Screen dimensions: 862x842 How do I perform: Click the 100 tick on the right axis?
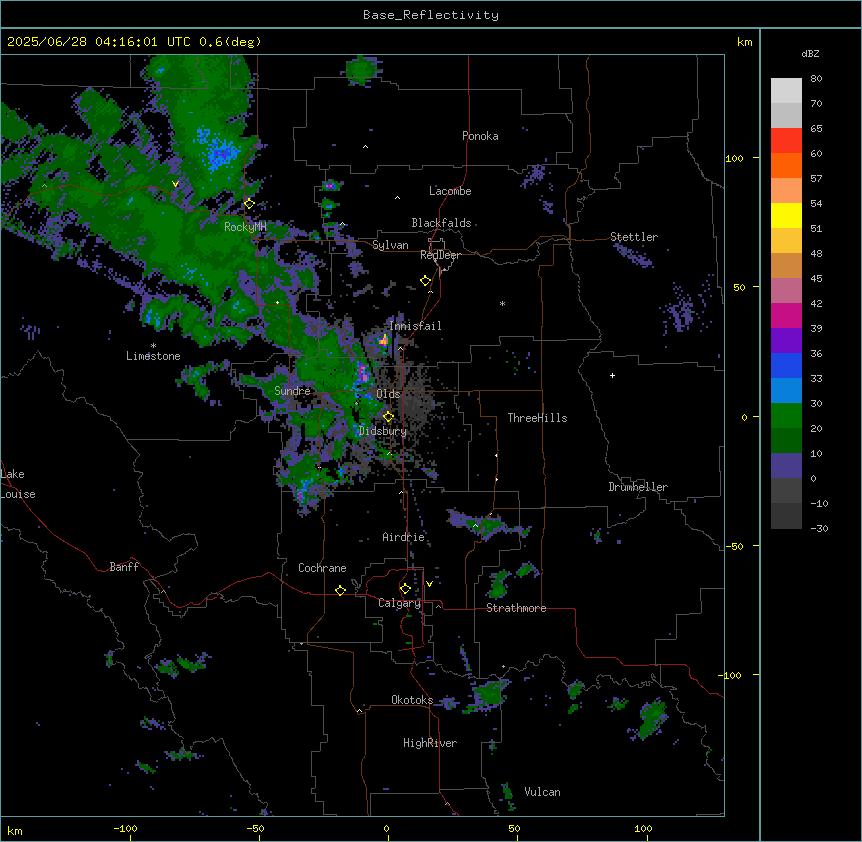(x=734, y=158)
